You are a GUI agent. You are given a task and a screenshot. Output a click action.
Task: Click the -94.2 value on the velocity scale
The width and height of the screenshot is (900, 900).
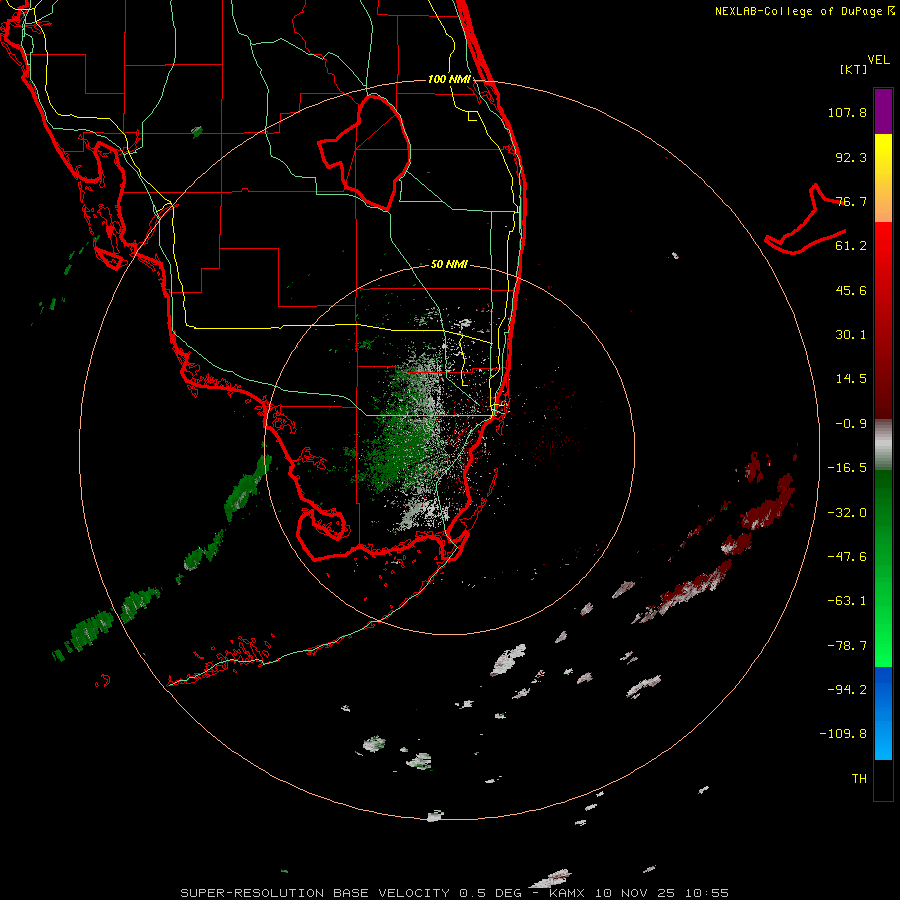pos(847,689)
